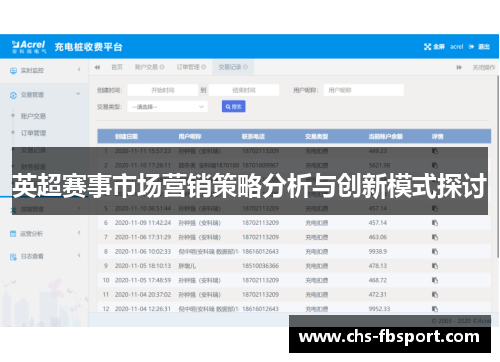Switch to the 首页 tab
500x362 pixels.
117,67
